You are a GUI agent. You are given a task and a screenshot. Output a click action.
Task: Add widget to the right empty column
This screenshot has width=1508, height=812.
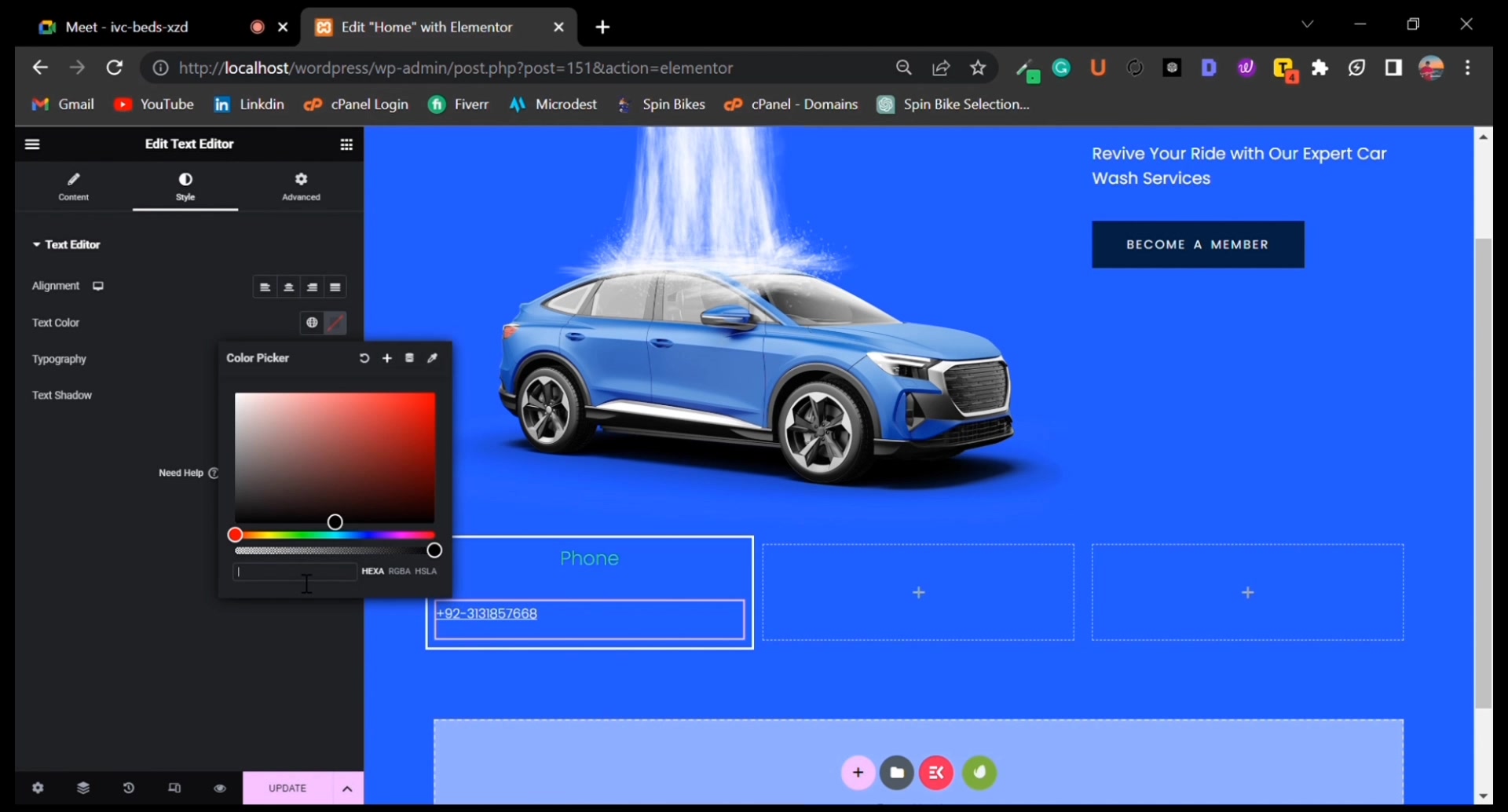click(1247, 592)
